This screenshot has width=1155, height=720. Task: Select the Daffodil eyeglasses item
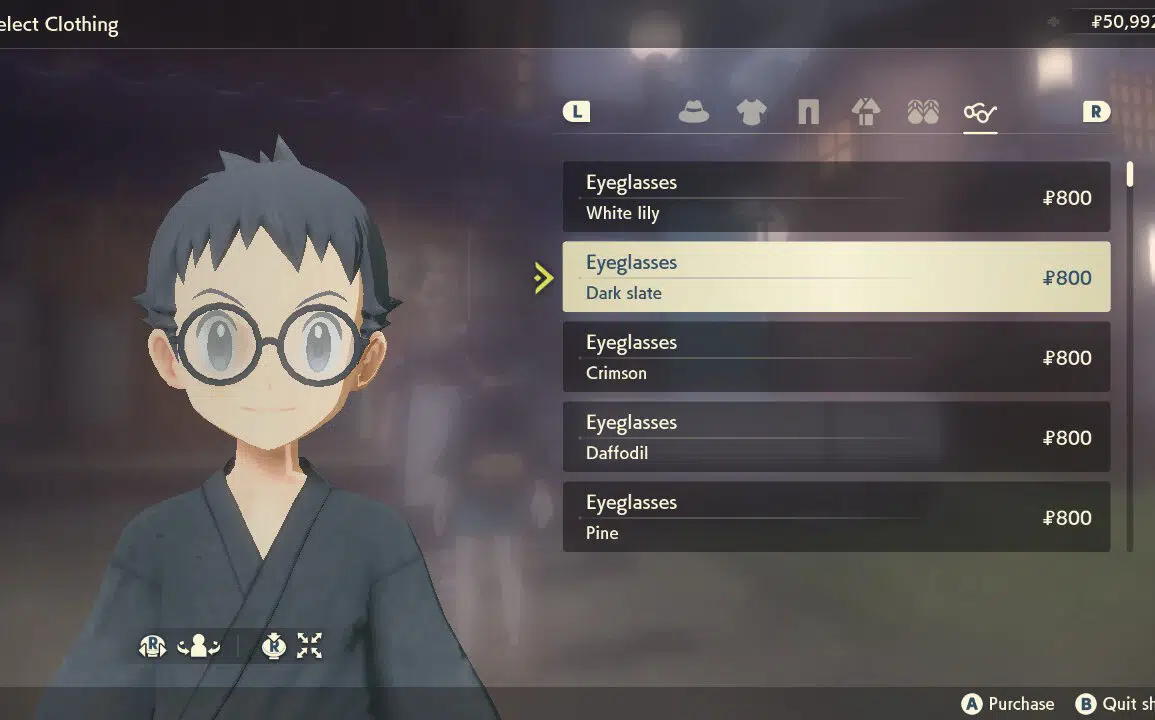836,437
